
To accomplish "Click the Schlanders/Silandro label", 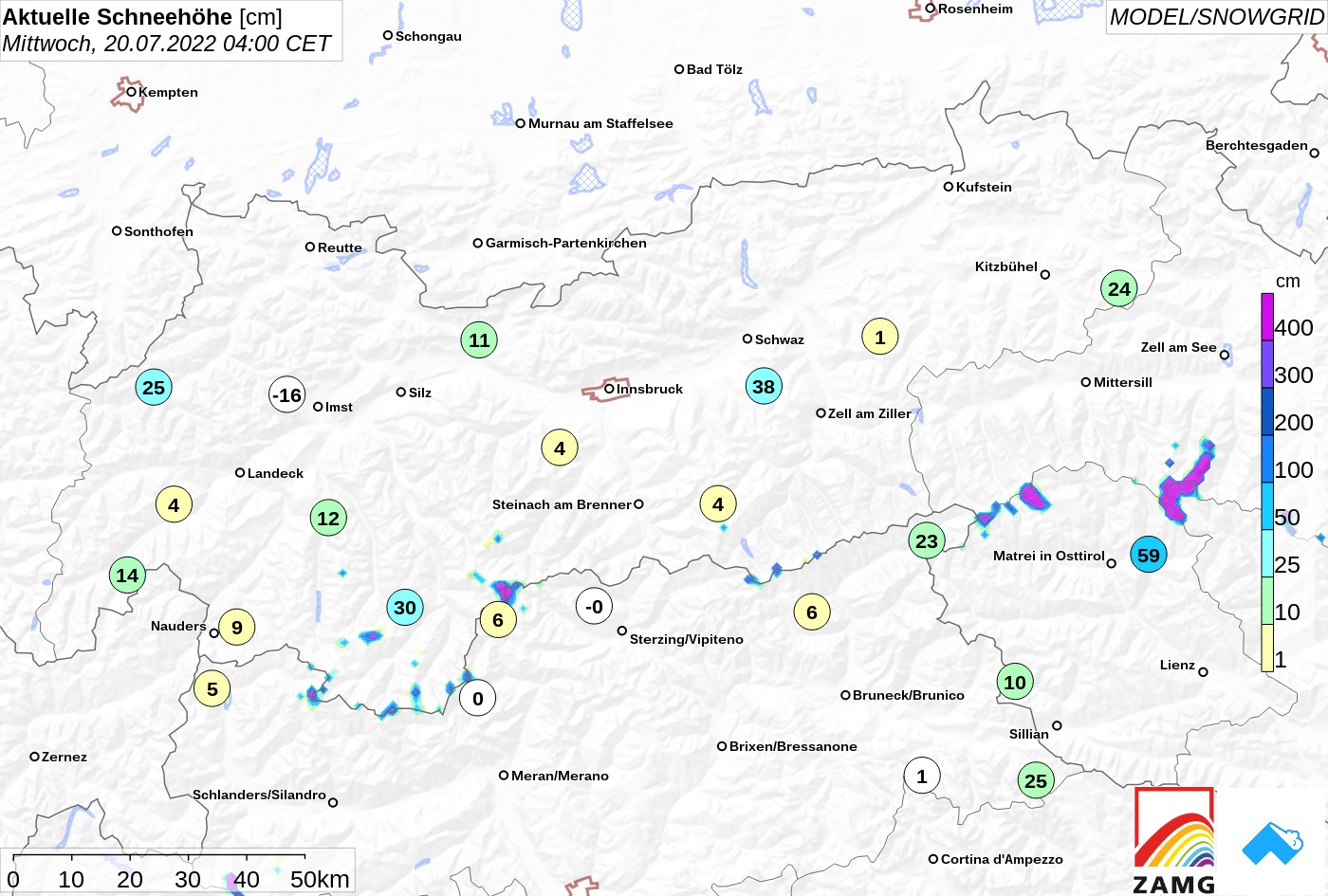I will pos(259,795).
